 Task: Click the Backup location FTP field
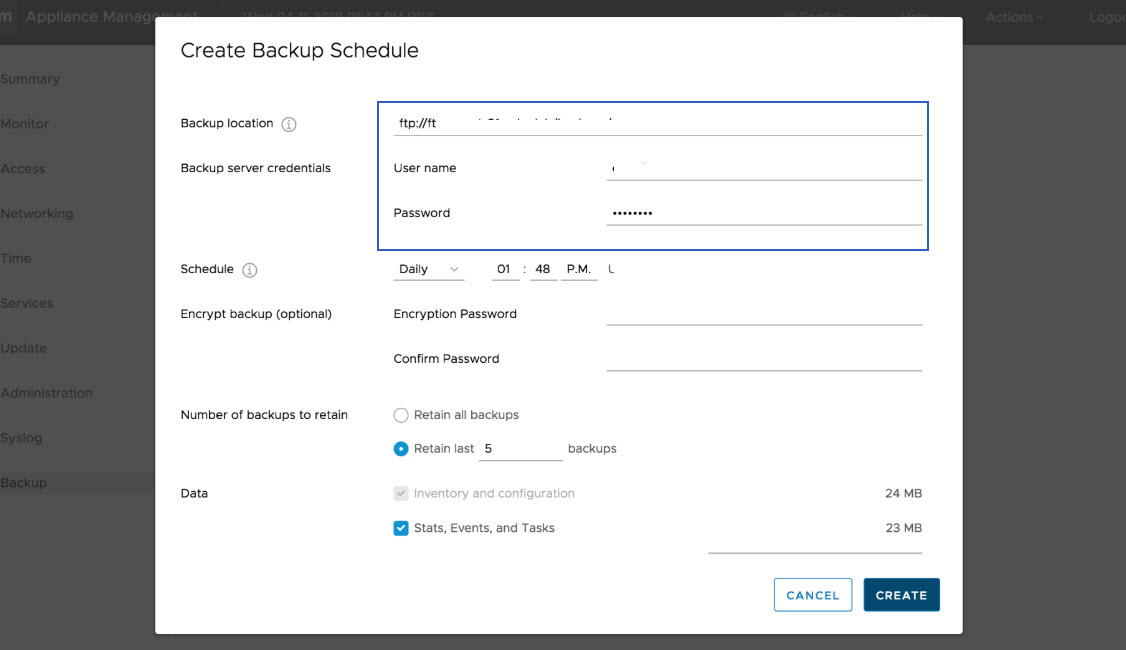coord(657,123)
